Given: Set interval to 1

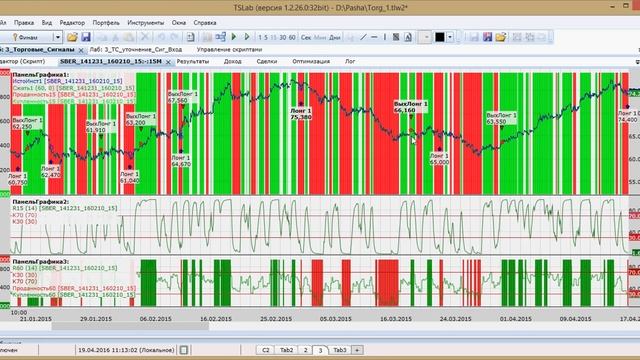Looking at the screenshot, I should point(260,37).
